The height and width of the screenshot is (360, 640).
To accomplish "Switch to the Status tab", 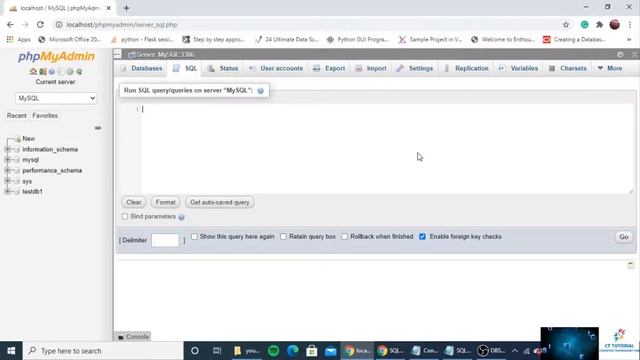I will click(223, 68).
